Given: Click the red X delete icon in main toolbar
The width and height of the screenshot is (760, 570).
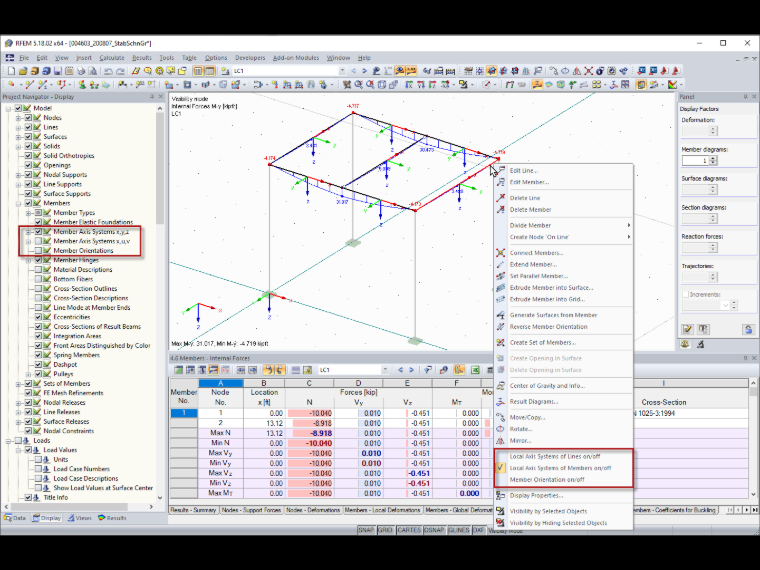Looking at the screenshot, I should click(x=588, y=71).
